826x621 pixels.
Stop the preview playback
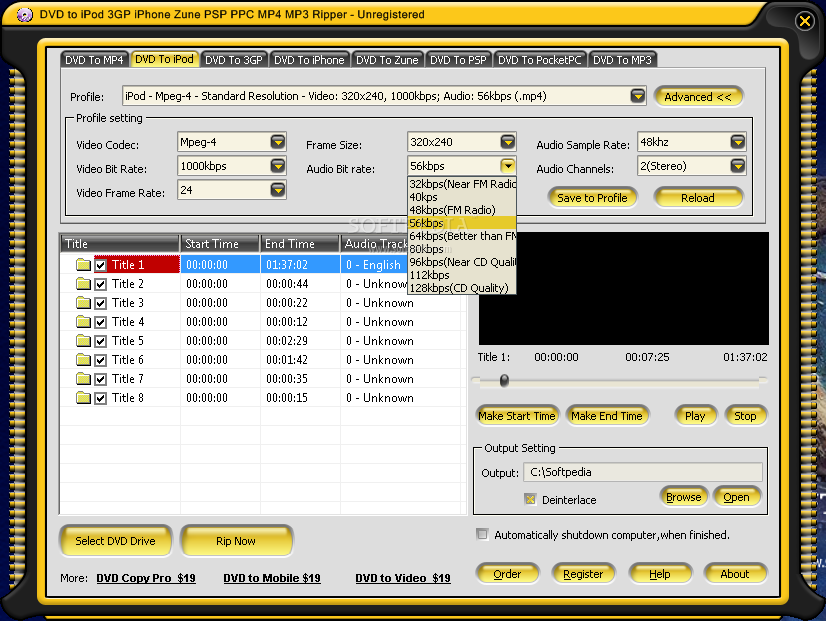click(x=745, y=416)
